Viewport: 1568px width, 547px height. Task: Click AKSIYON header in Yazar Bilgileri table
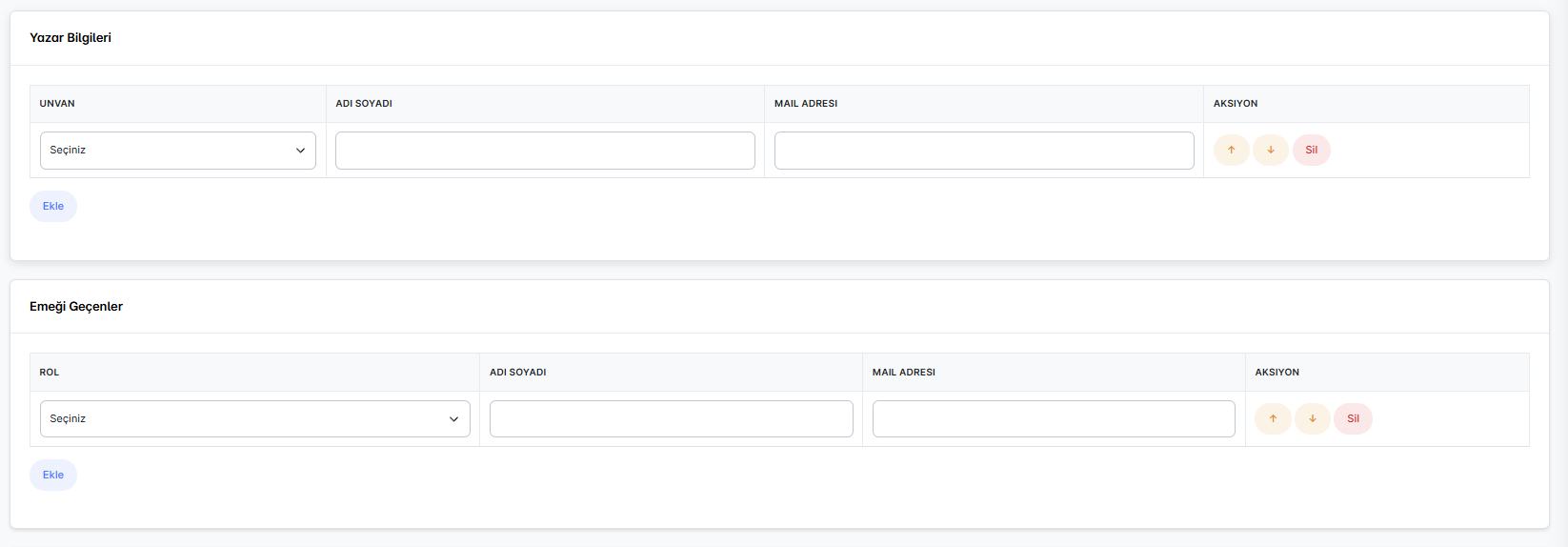point(1236,104)
